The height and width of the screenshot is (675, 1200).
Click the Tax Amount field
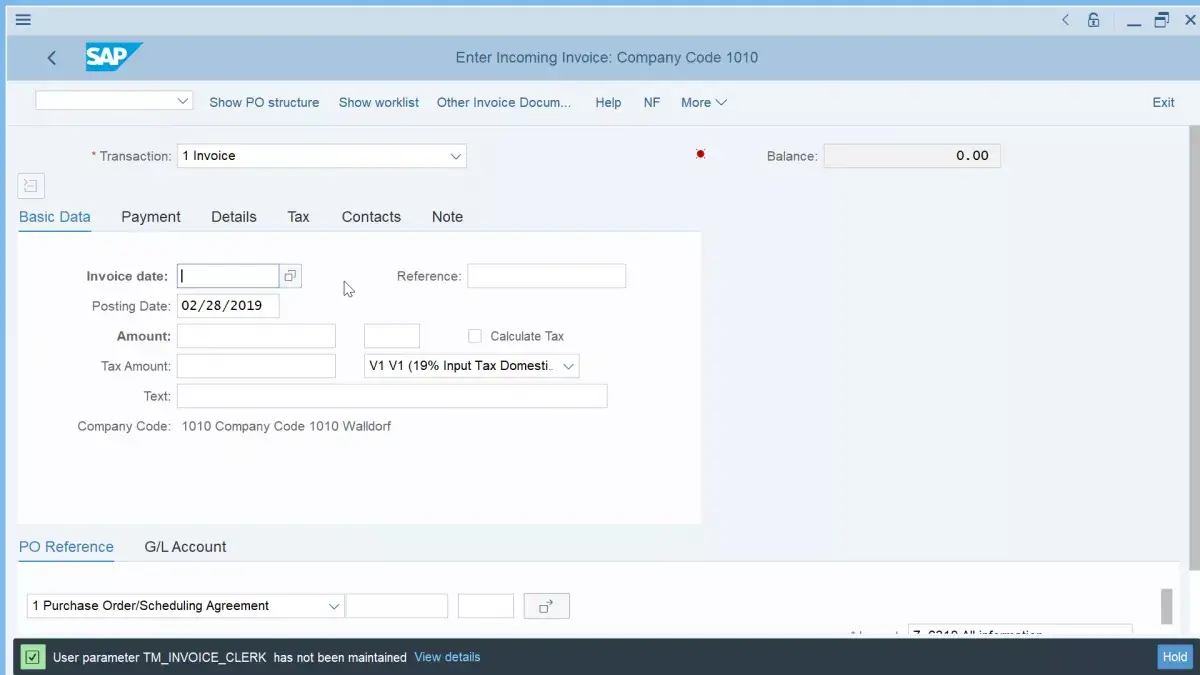(x=256, y=366)
